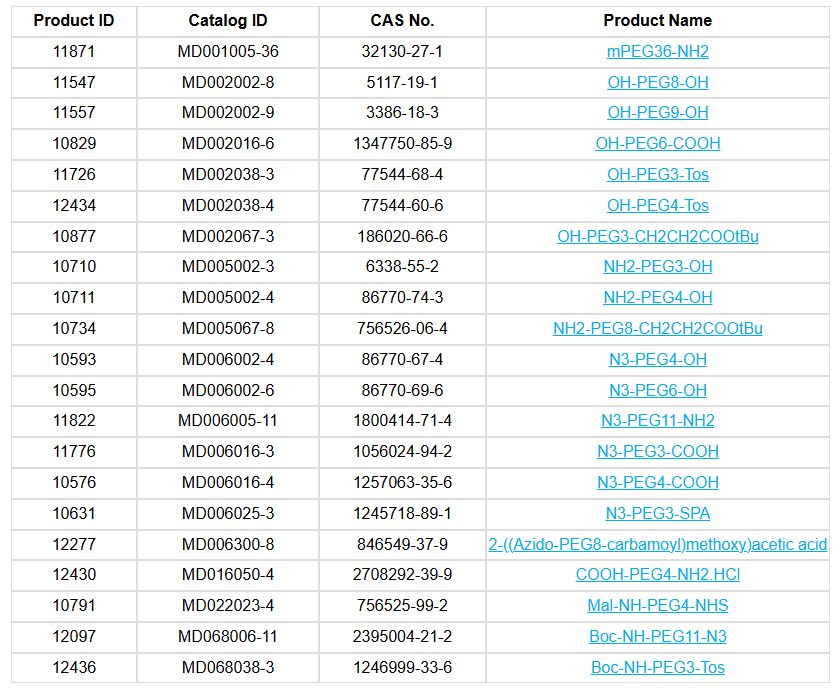
Task: Select CAS number 756525-99-2
Action: pyautogui.click(x=402, y=605)
